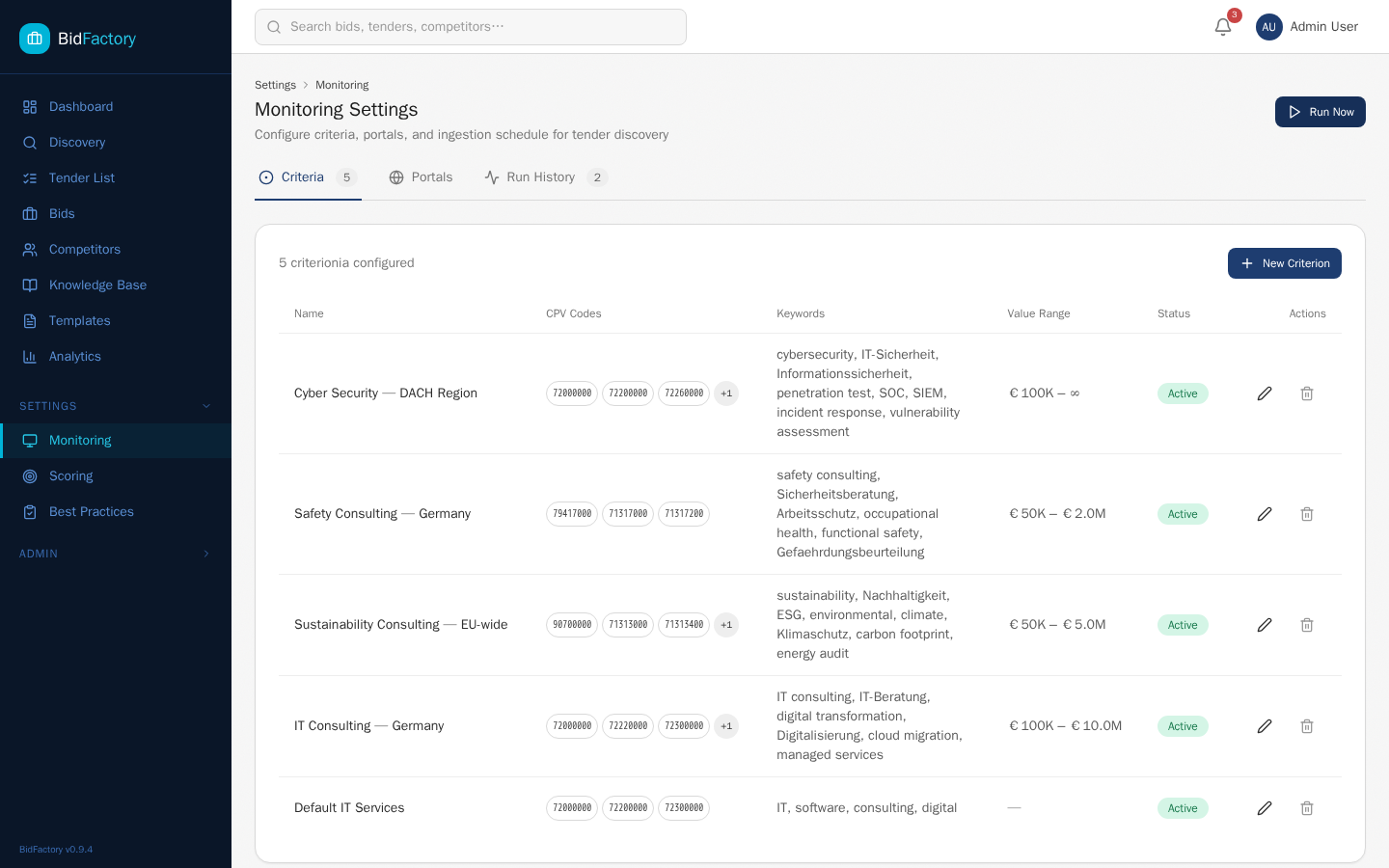Click the Keywords column header
1389x868 pixels.
pos(801,313)
